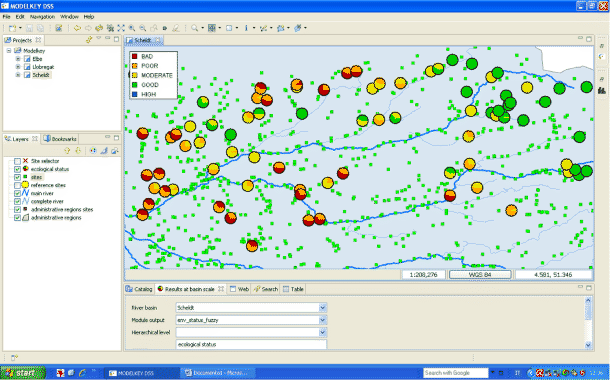Open the Edit menu
The height and width of the screenshot is (380, 610).
(20, 17)
